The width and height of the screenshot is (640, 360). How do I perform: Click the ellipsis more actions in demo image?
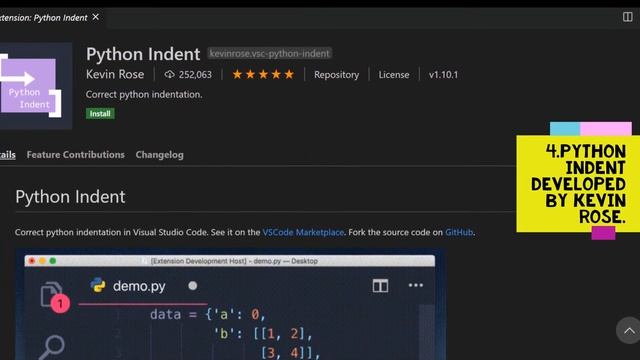pos(416,285)
